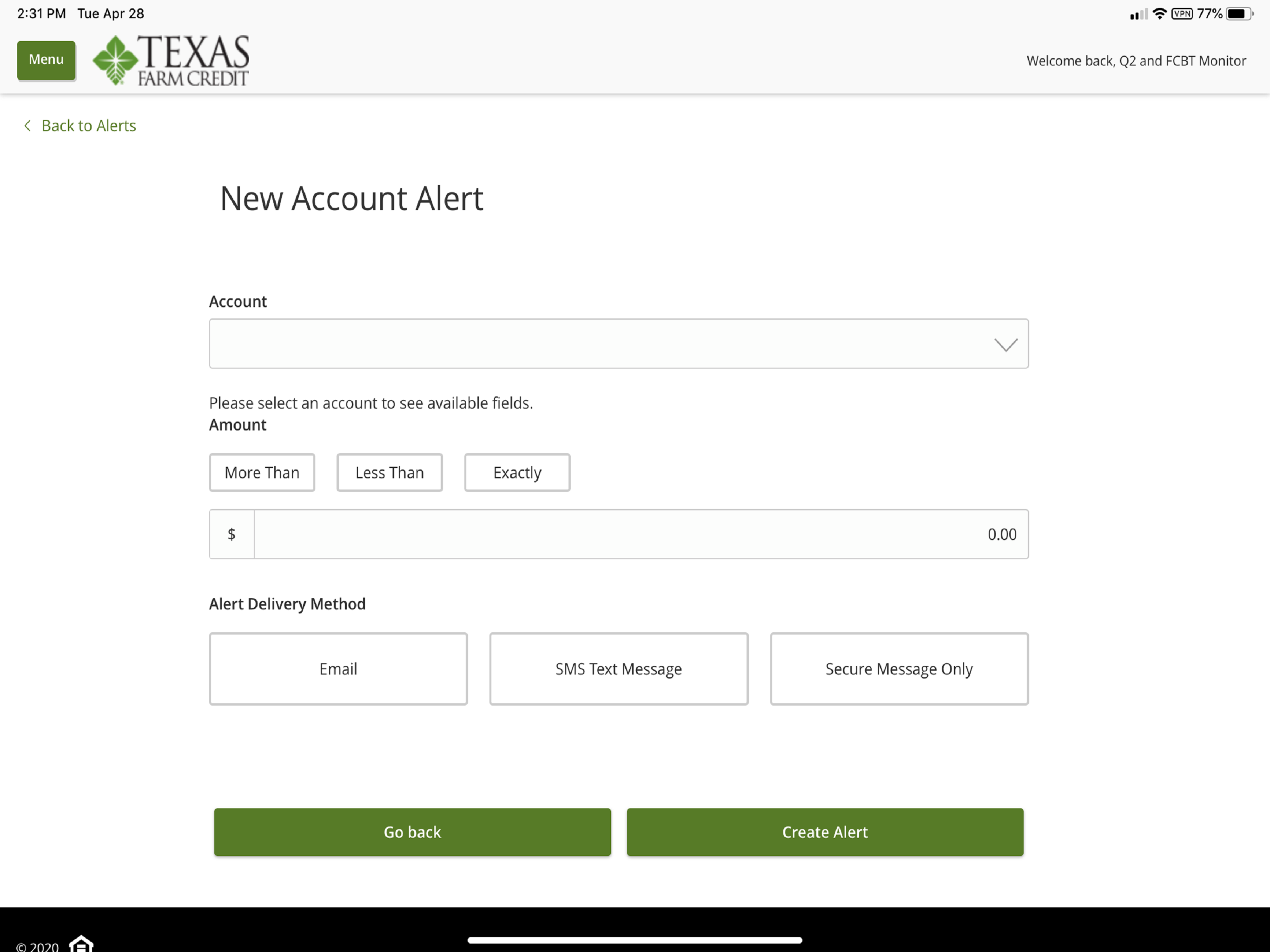Click the battery icon in status bar
The width and height of the screenshot is (1270, 952).
(x=1240, y=14)
